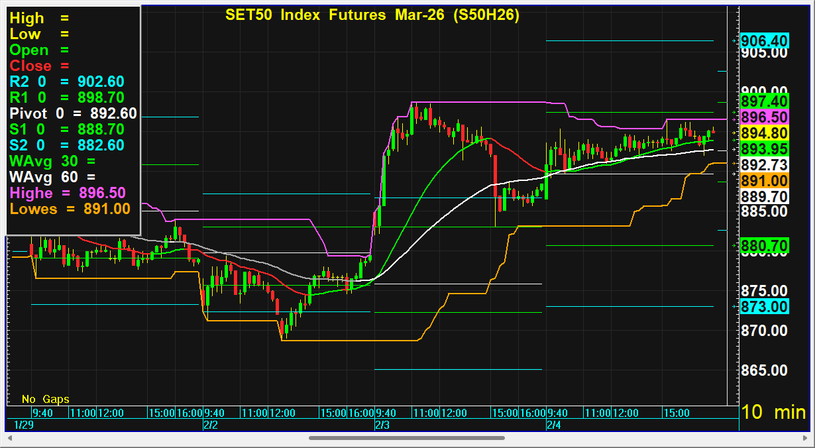Select the Pivot 0 legend entry

(x=73, y=113)
